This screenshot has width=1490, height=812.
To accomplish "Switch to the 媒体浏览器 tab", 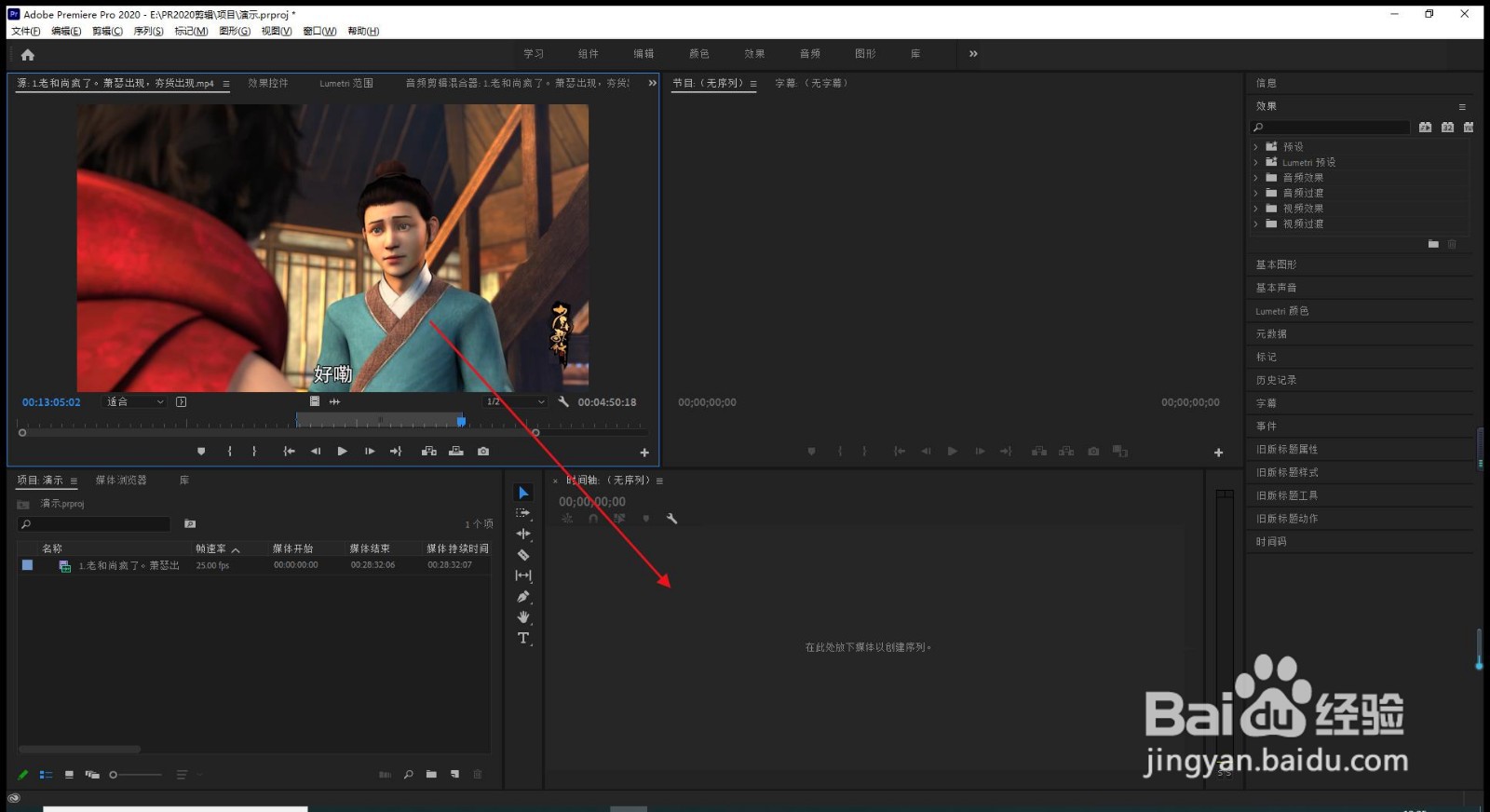I will (x=121, y=480).
